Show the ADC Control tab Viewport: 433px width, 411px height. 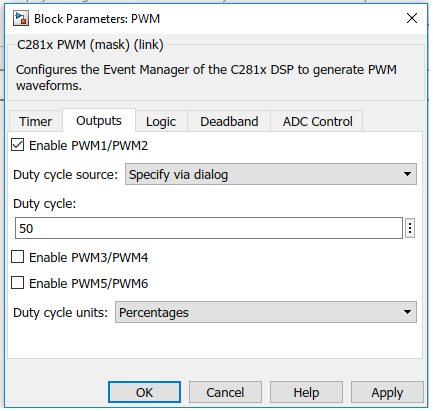[x=317, y=122]
